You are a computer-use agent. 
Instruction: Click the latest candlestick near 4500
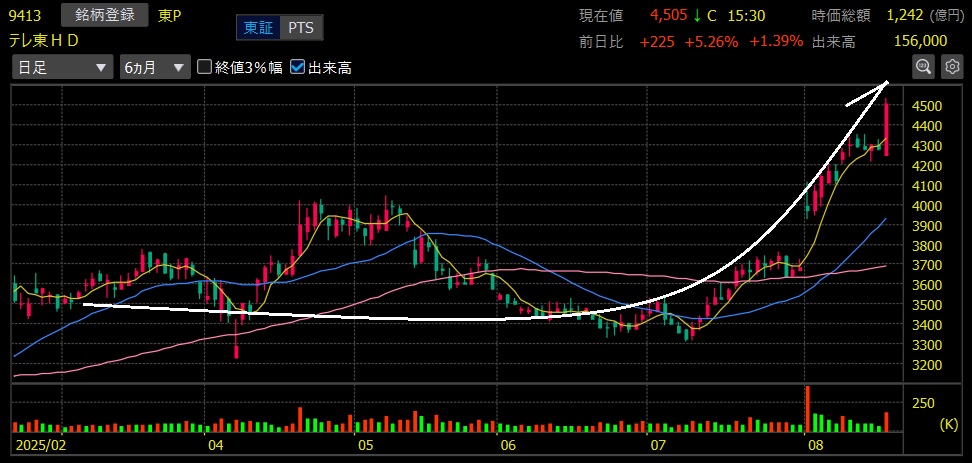click(886, 125)
